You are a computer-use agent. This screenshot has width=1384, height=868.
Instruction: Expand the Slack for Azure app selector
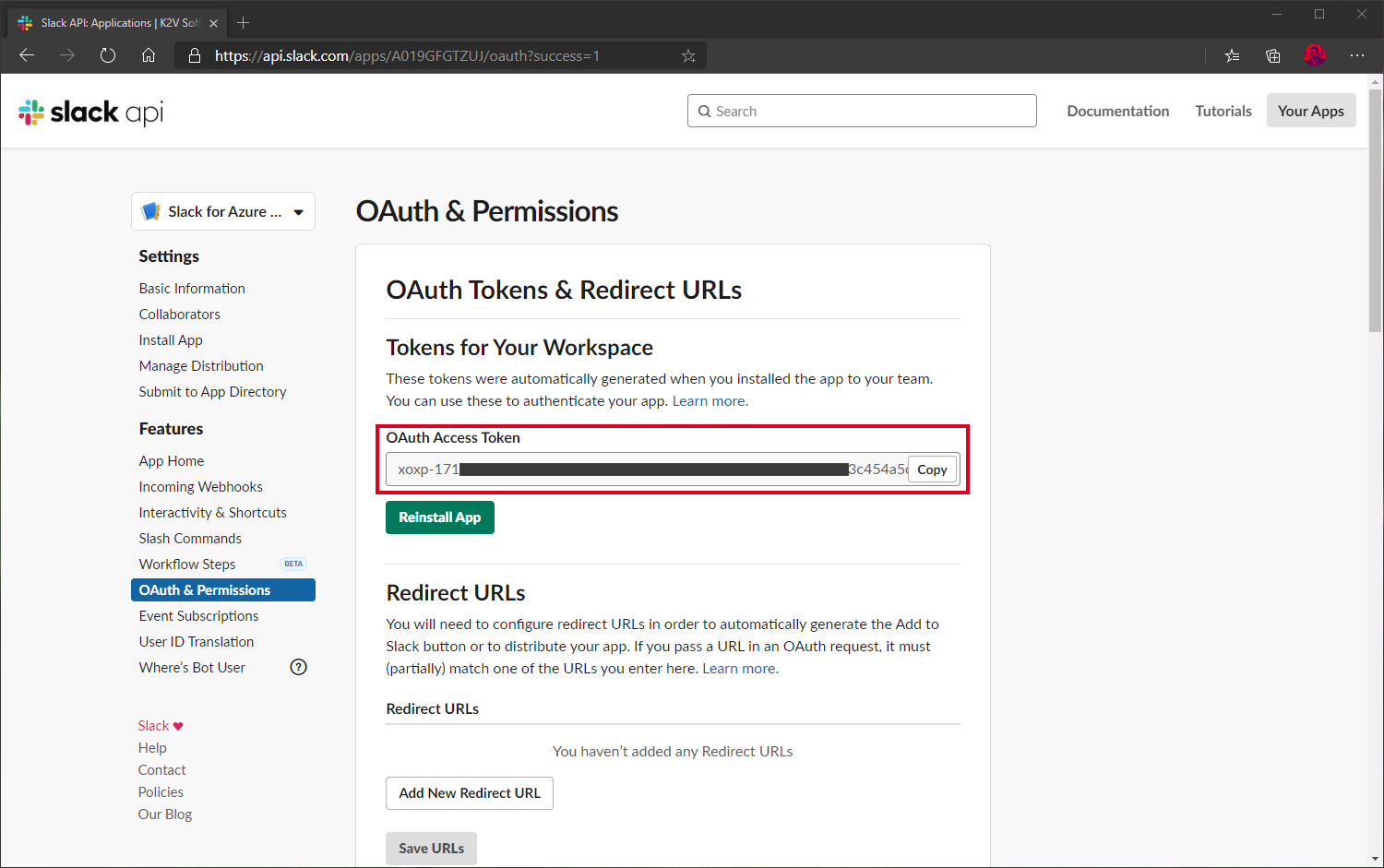click(223, 211)
